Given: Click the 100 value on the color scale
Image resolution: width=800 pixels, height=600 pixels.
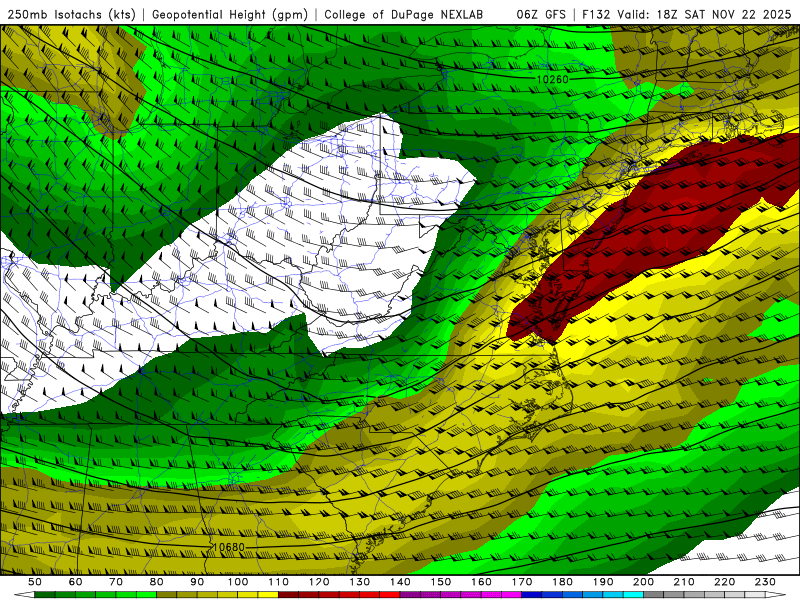Looking at the screenshot, I should [x=238, y=582].
